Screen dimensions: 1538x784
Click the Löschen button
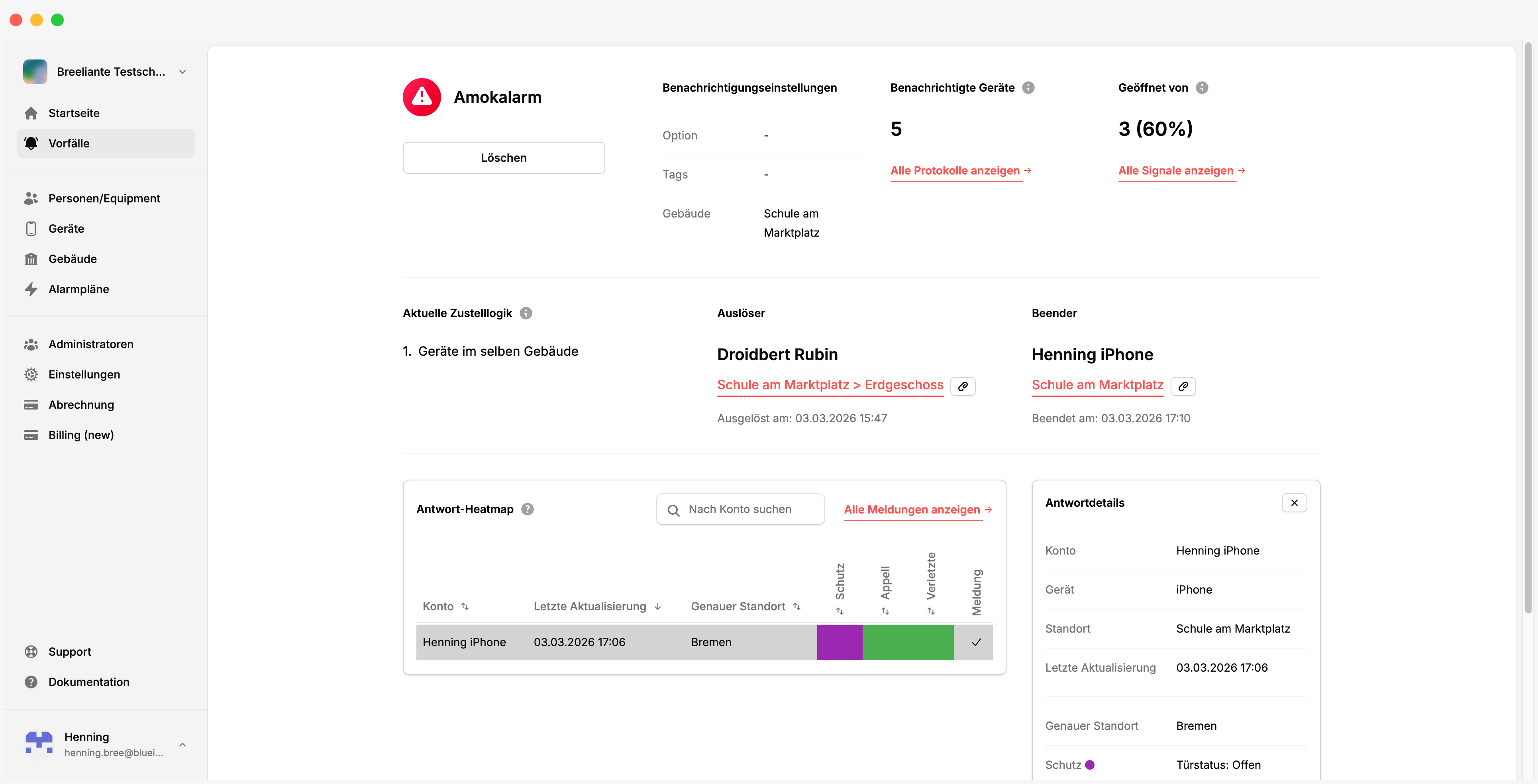[x=503, y=158]
